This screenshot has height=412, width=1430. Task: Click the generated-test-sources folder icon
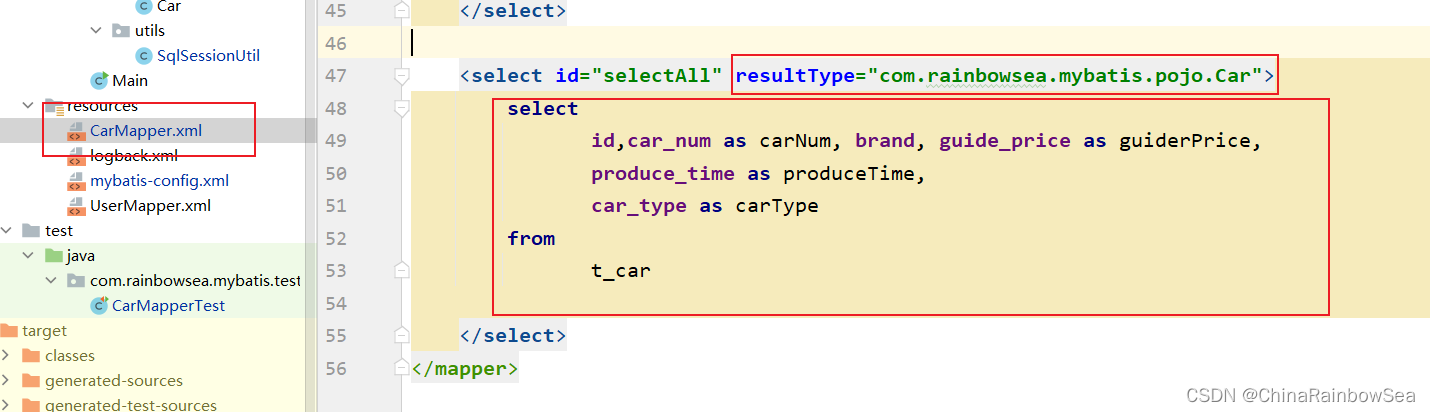(x=31, y=405)
